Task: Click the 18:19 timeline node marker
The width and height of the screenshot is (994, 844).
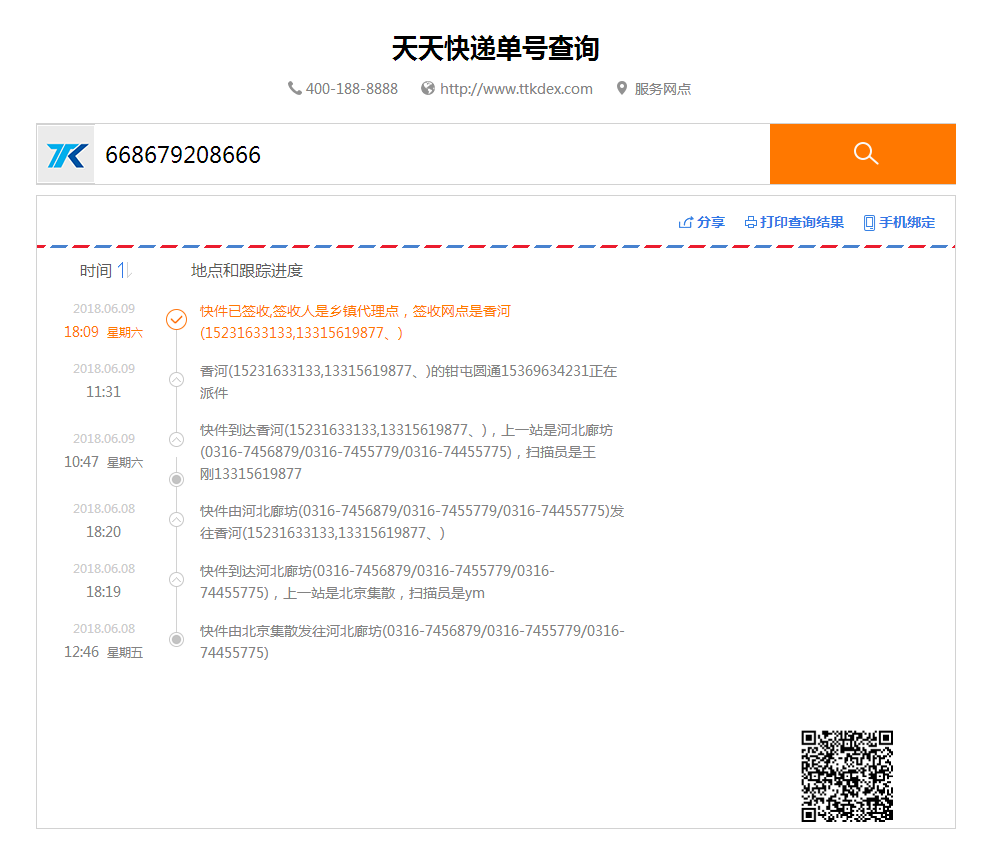Action: click(176, 580)
